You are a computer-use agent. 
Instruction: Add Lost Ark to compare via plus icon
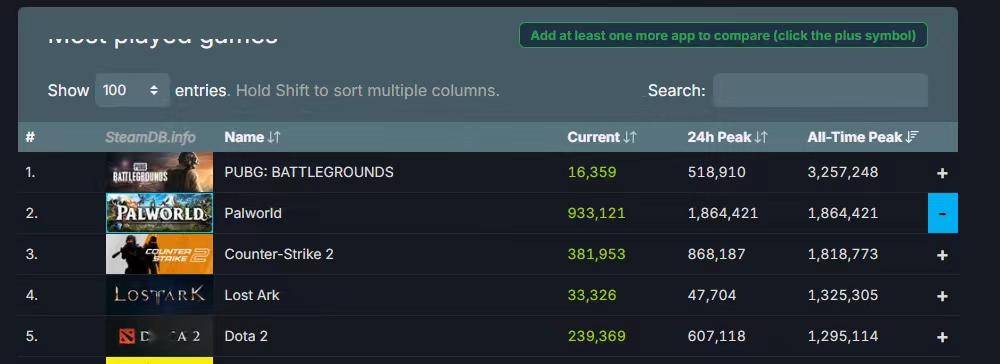point(942,296)
